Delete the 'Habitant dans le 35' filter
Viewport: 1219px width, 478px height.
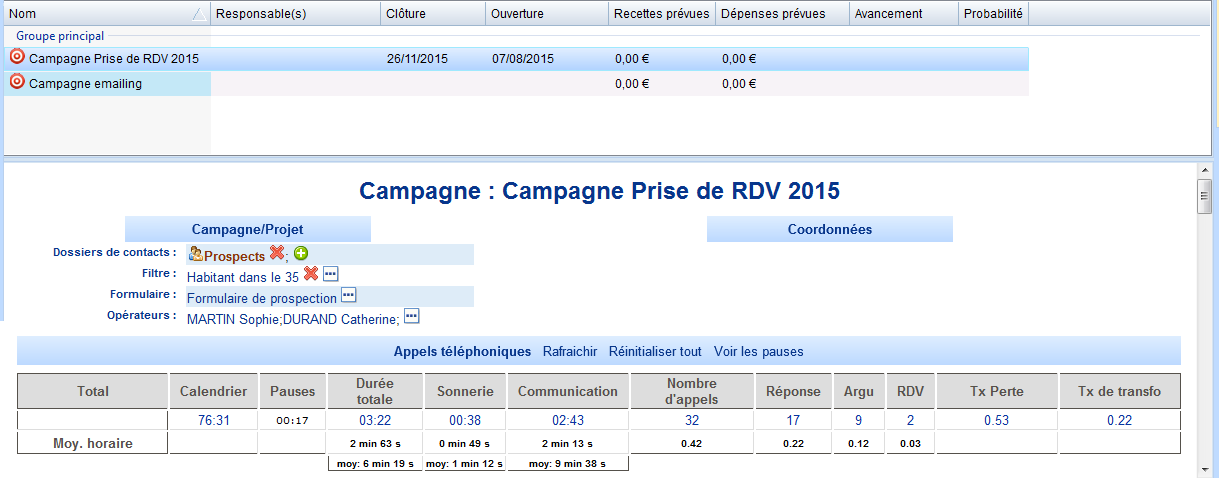coord(311,274)
